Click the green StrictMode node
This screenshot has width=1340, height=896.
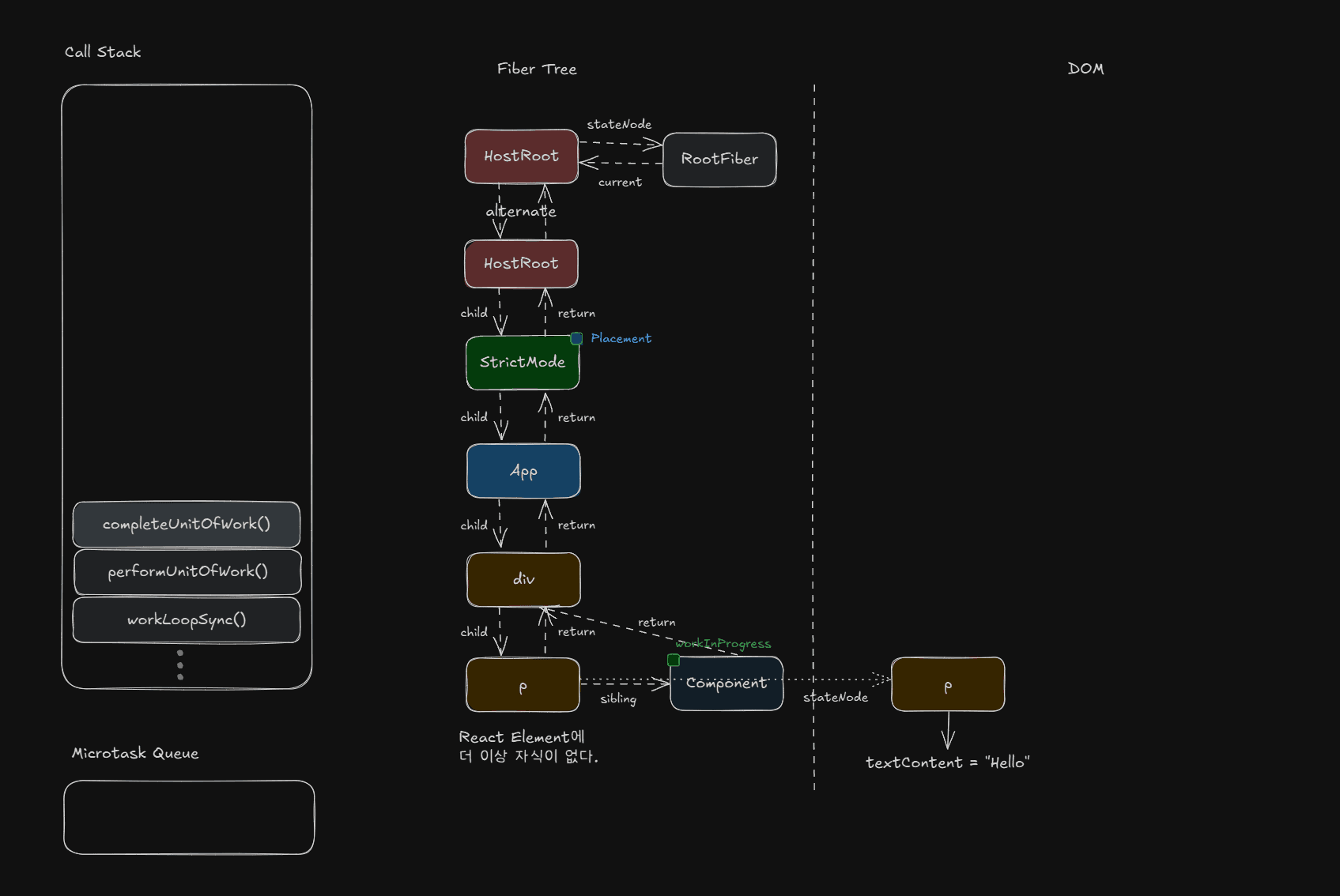click(523, 363)
